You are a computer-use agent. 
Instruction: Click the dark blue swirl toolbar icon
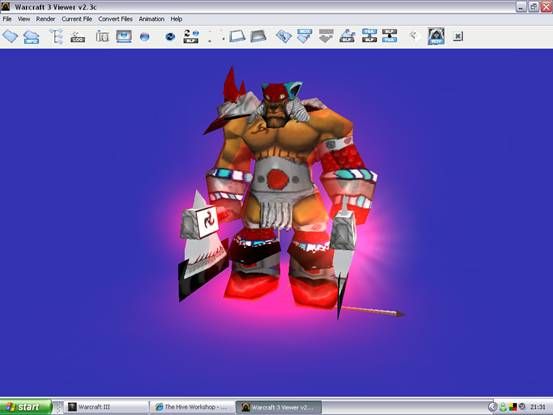pos(170,37)
